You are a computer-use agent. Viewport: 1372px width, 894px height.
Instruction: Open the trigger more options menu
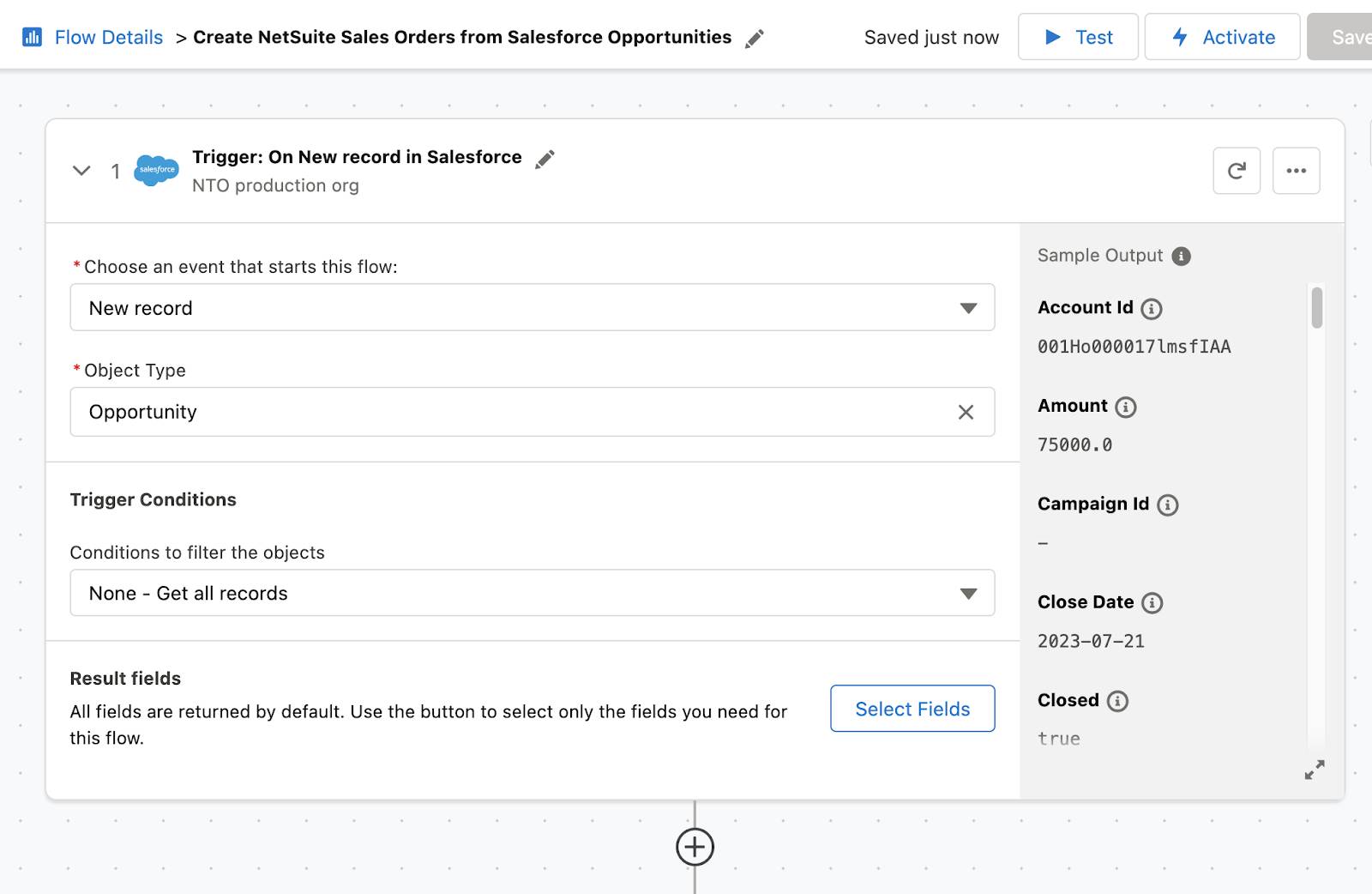click(1296, 171)
